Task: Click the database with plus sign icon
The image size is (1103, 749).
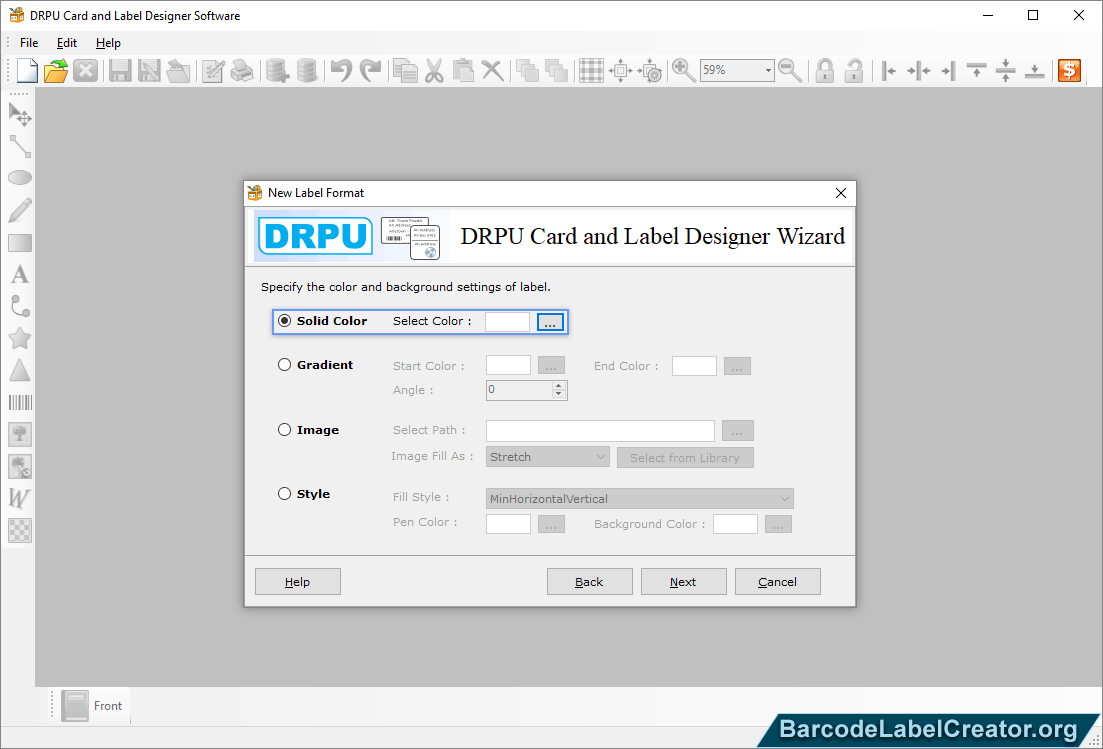Action: pos(277,70)
